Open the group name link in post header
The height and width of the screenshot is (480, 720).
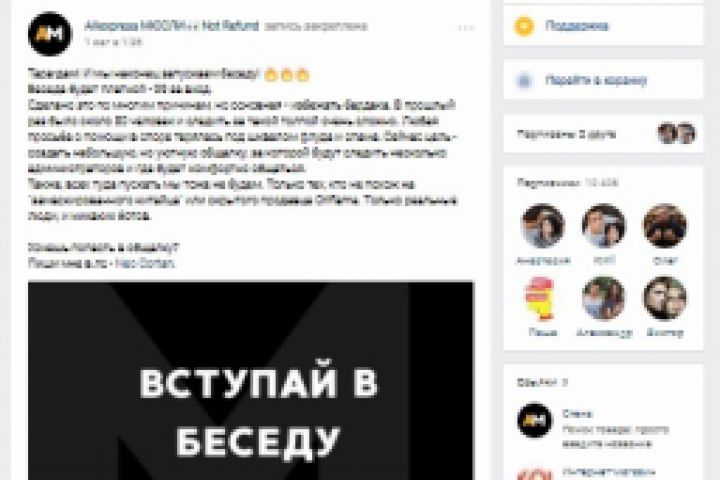[172, 26]
